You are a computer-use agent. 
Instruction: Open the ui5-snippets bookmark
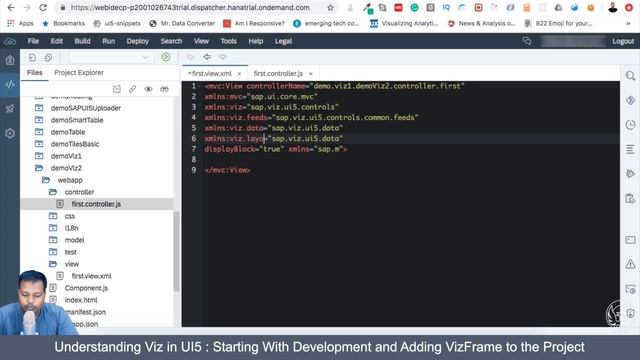(x=118, y=24)
